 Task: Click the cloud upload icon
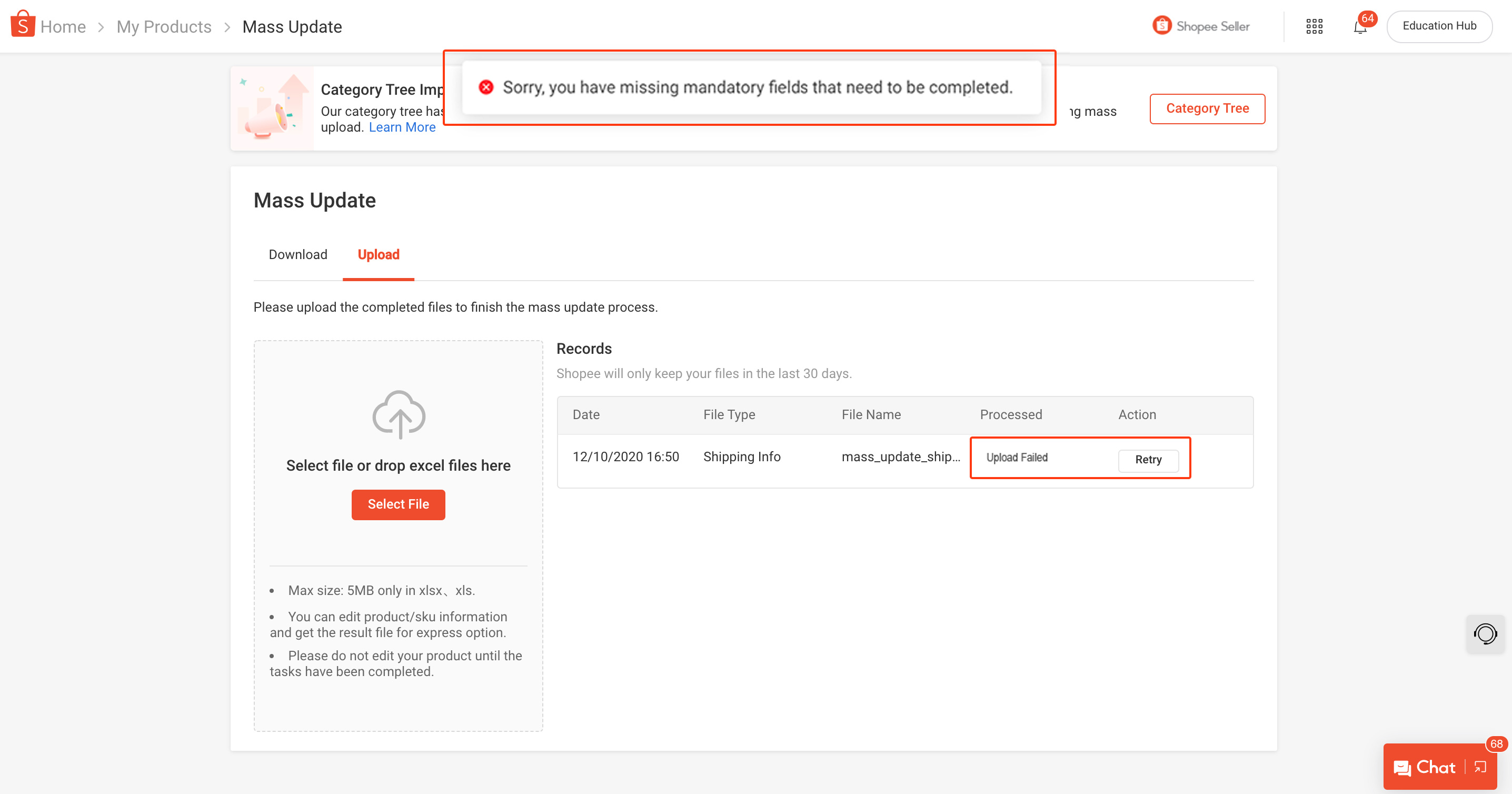coord(398,415)
